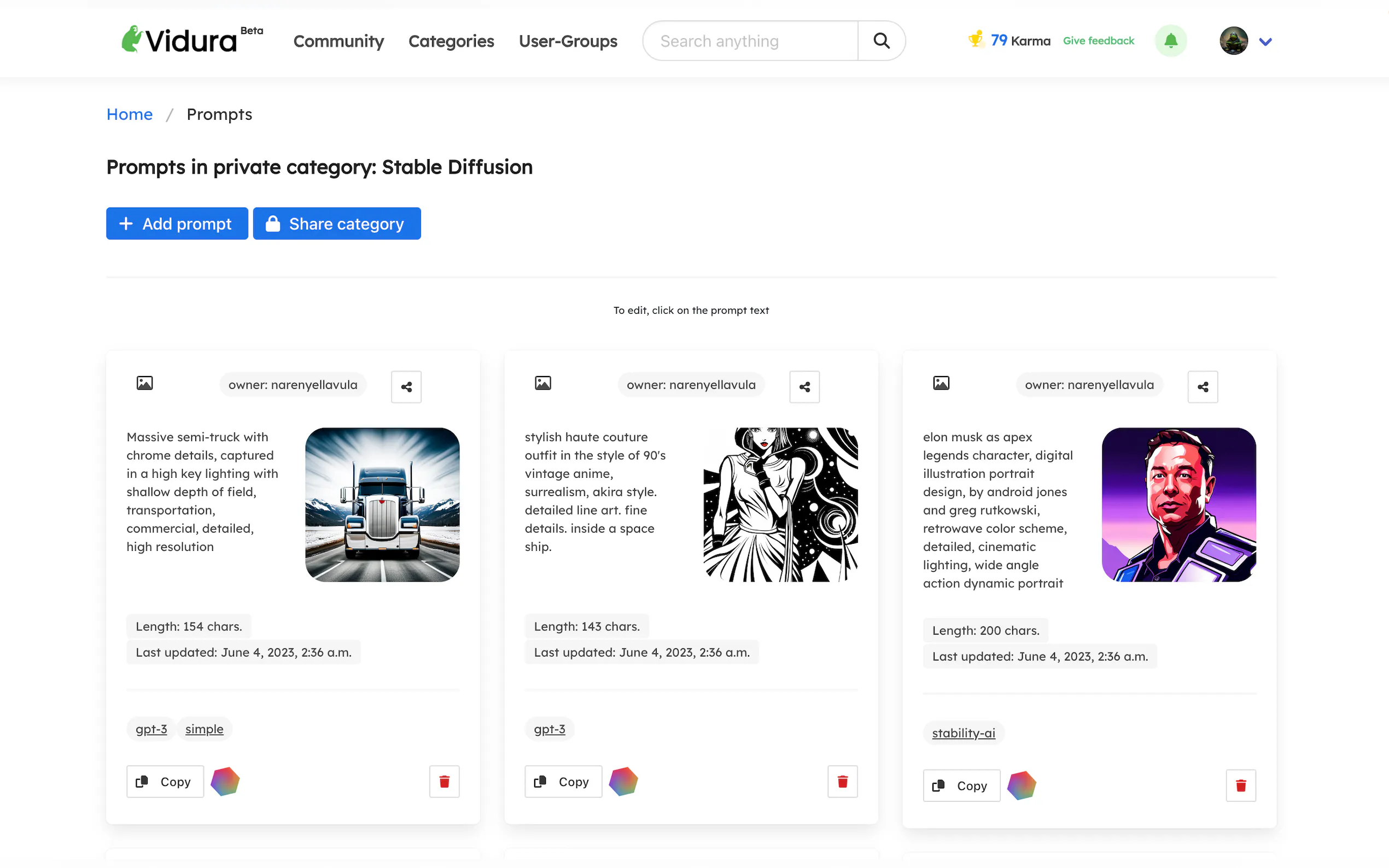Image resolution: width=1389 pixels, height=868 pixels.
Task: Delete the elon musk prompt with trash icon
Action: [1240, 785]
